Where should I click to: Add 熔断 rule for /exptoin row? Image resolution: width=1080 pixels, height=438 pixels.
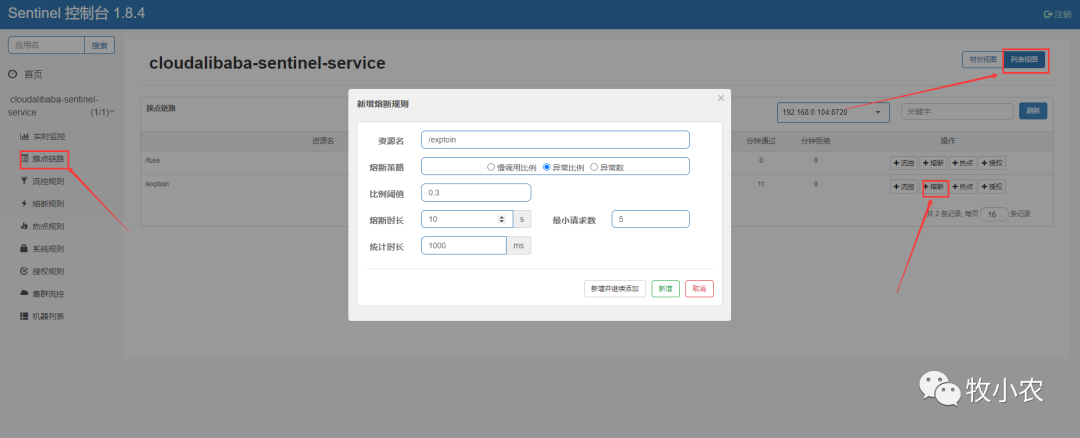[x=935, y=187]
